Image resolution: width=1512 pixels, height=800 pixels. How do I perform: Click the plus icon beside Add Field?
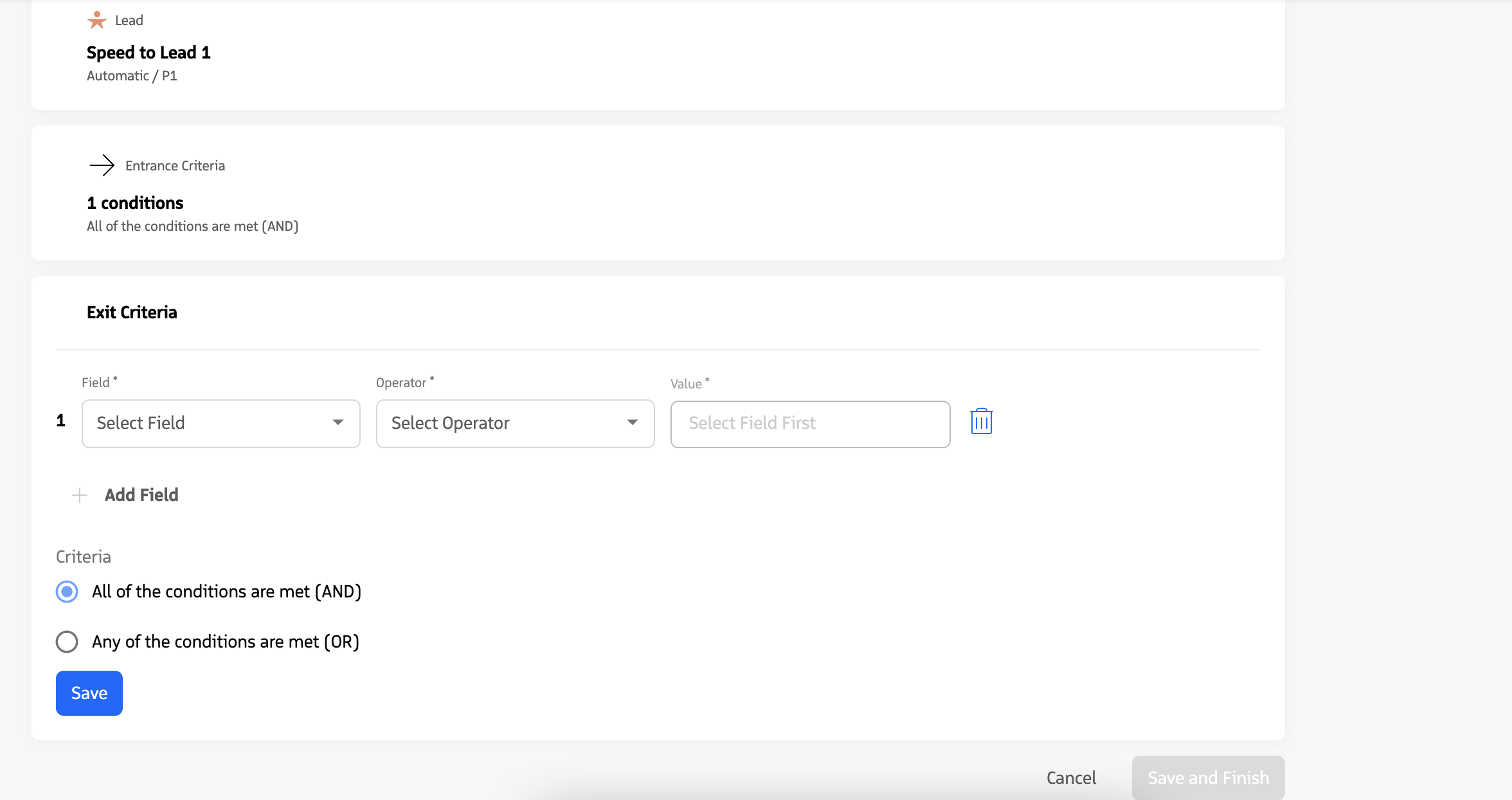(80, 495)
